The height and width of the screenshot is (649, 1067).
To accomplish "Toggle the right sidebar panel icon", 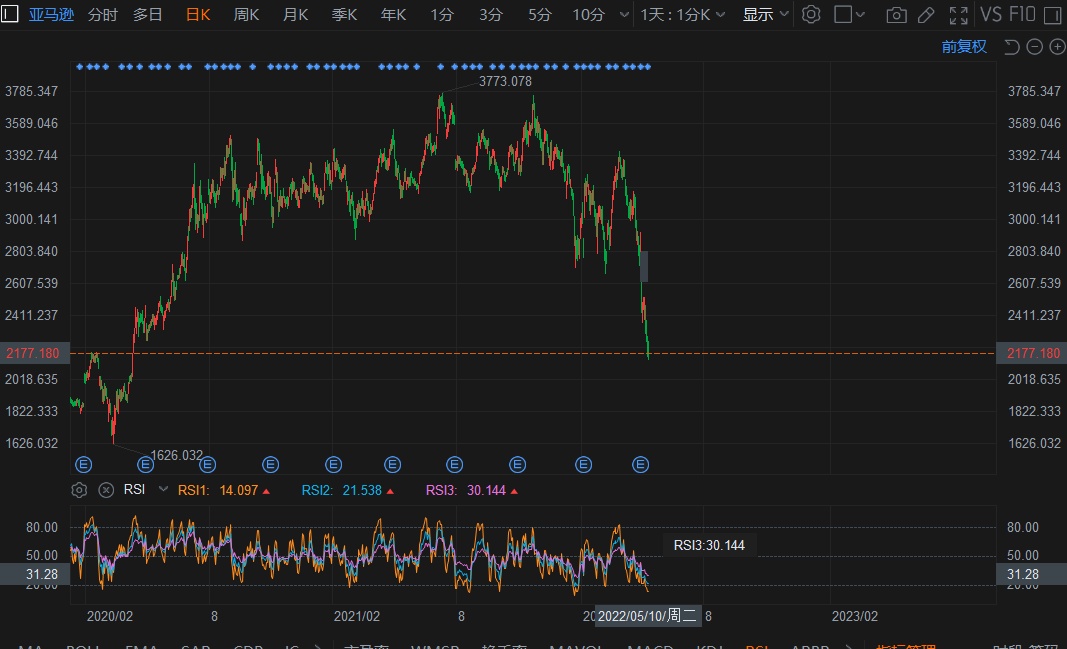I will click(x=1052, y=15).
